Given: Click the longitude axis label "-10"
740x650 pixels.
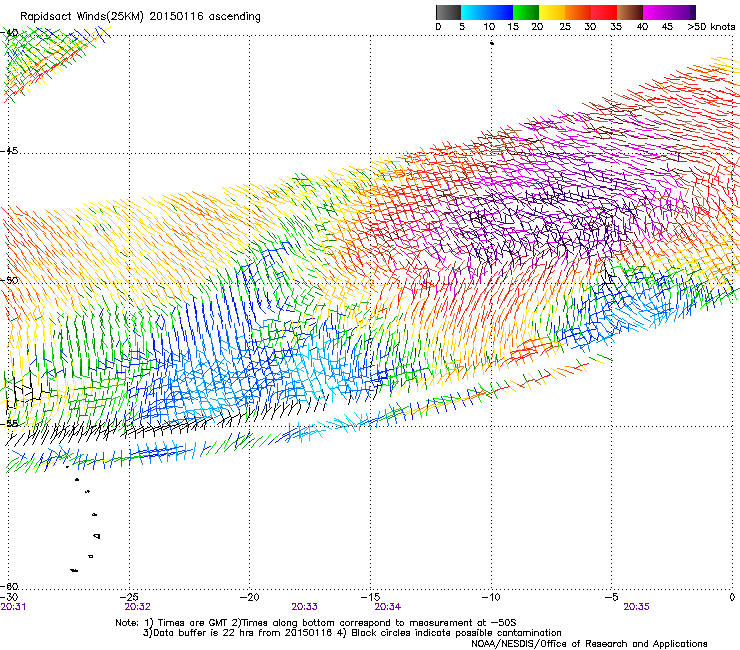Looking at the screenshot, I should pos(491,597).
